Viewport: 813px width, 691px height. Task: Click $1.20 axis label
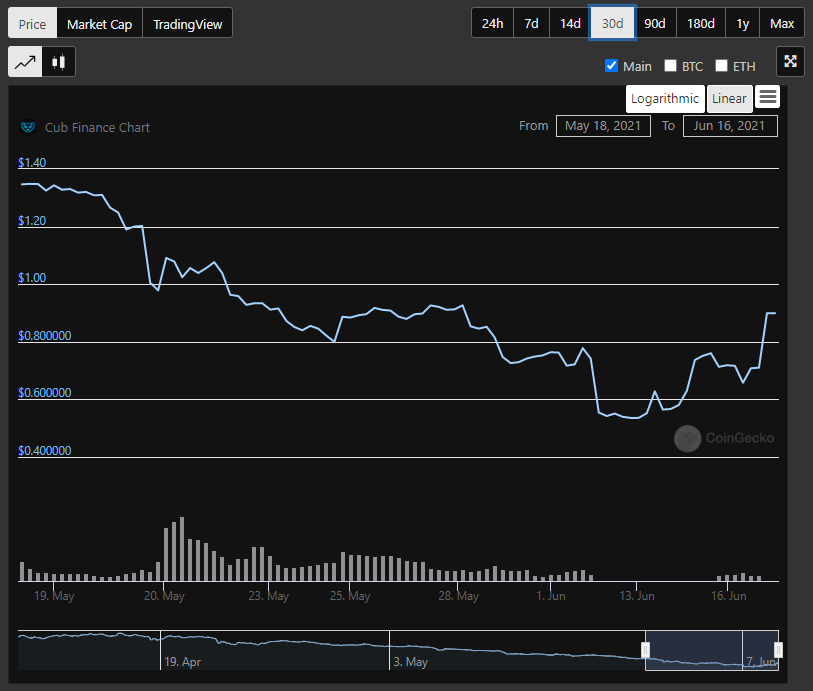coord(32,221)
